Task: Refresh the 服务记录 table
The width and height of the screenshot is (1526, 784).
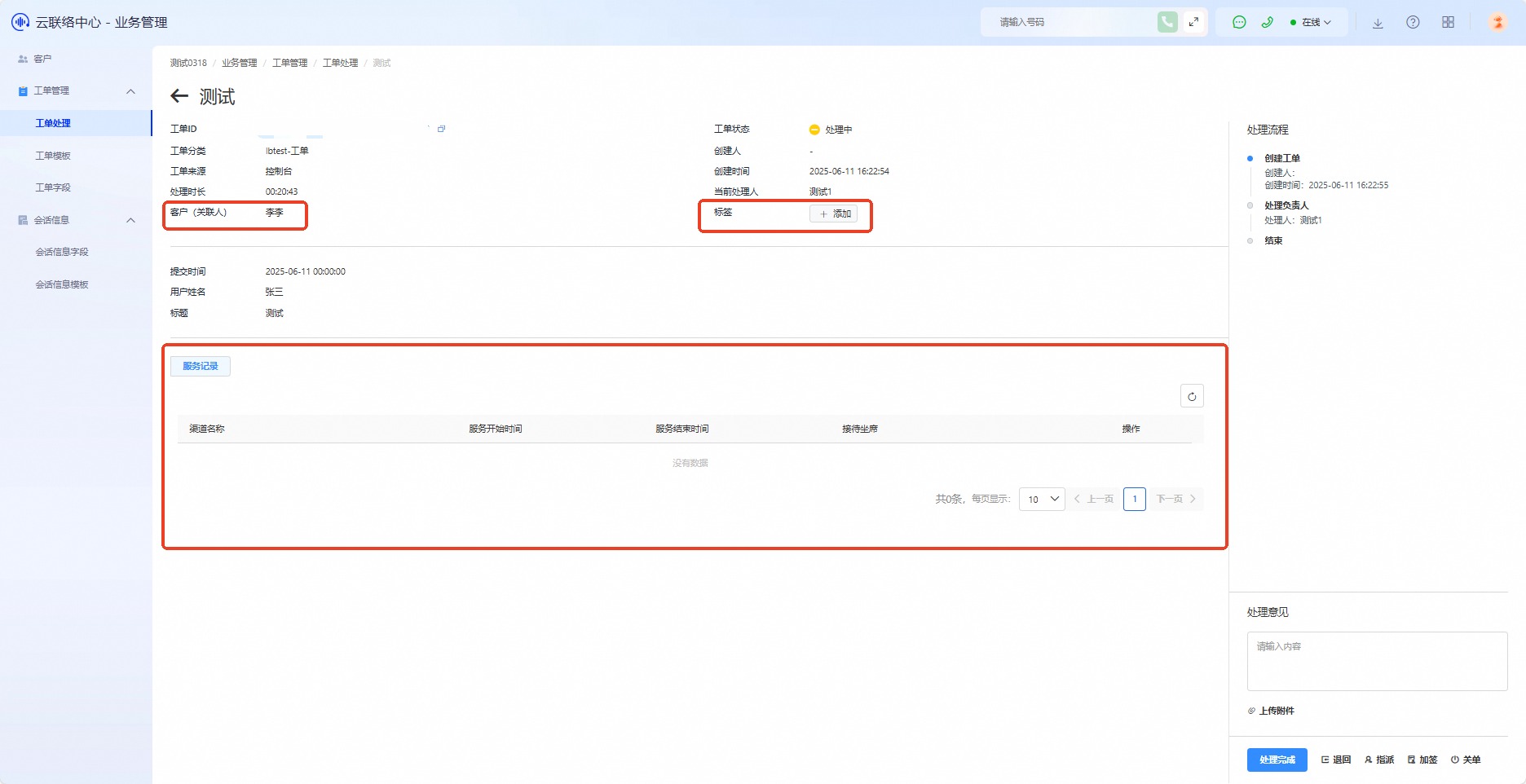Action: 1192,396
